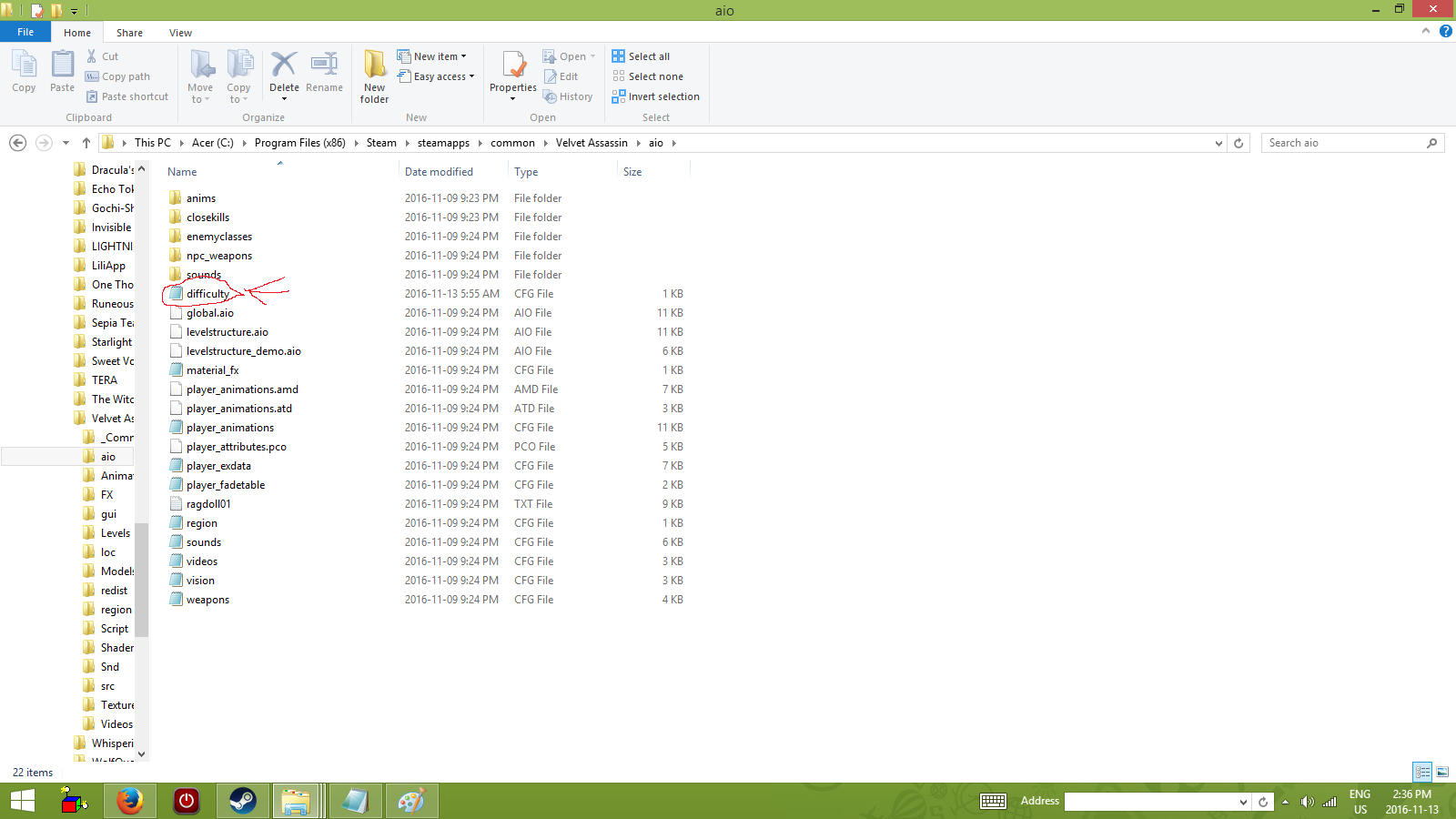Screen dimensions: 1456x819
Task: Click Select all in ribbon
Action: tap(641, 56)
